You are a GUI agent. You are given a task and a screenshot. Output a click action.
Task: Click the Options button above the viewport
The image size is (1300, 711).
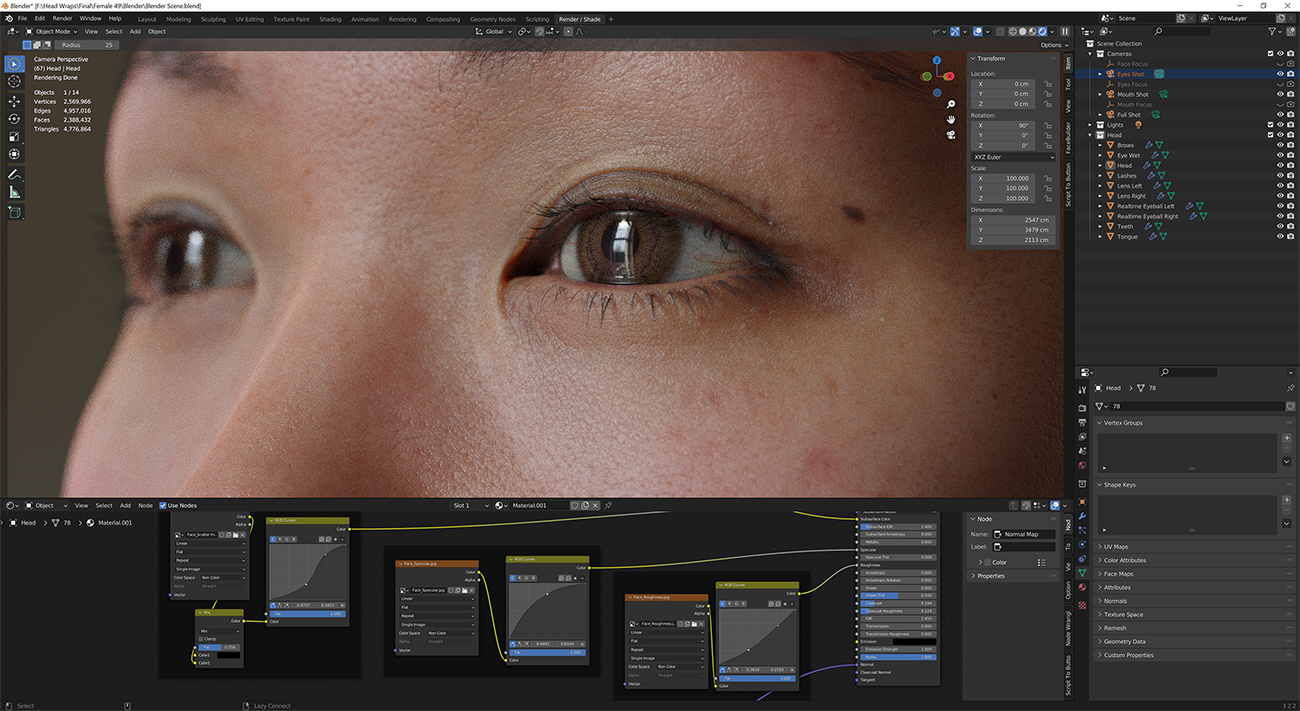(1053, 44)
